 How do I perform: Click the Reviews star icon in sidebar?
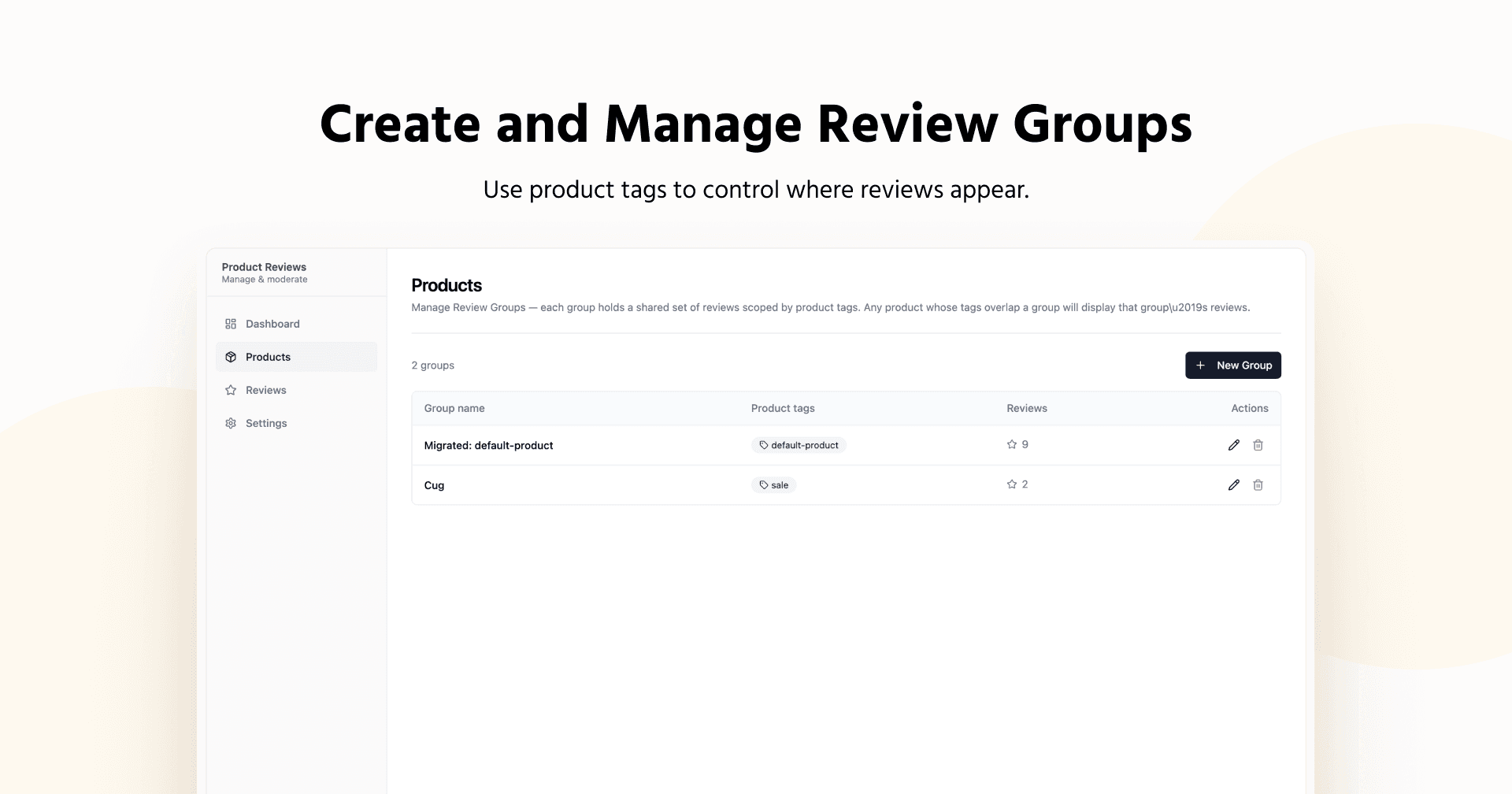point(231,390)
